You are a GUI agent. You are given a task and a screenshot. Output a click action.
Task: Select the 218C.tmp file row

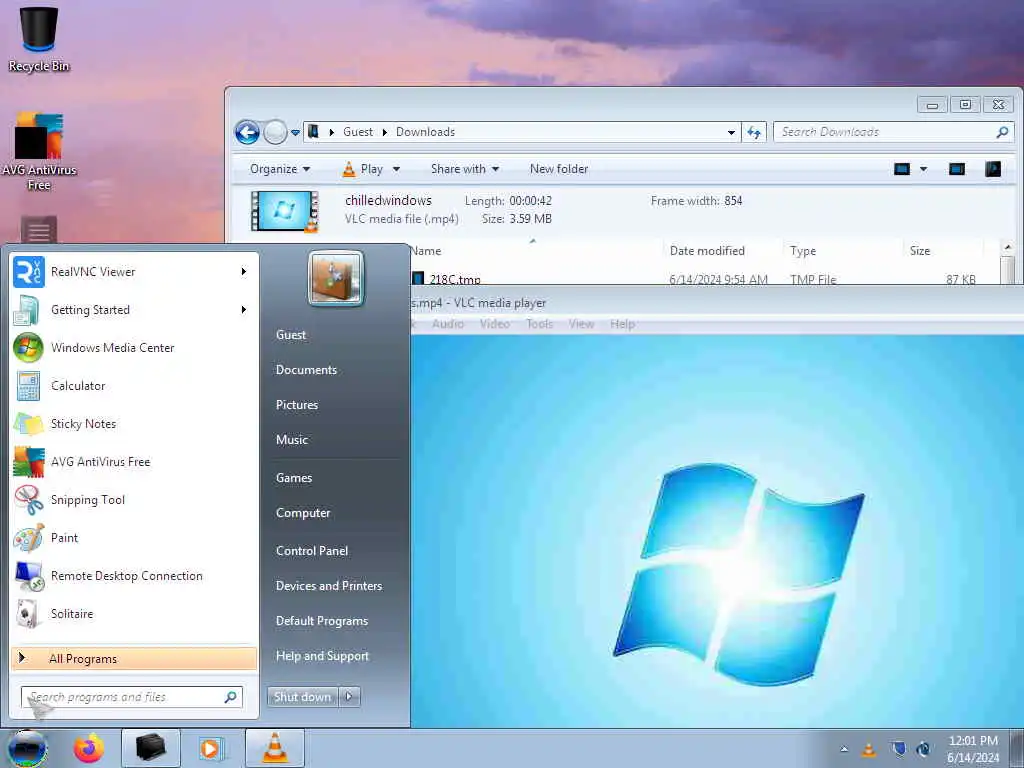(x=702, y=278)
